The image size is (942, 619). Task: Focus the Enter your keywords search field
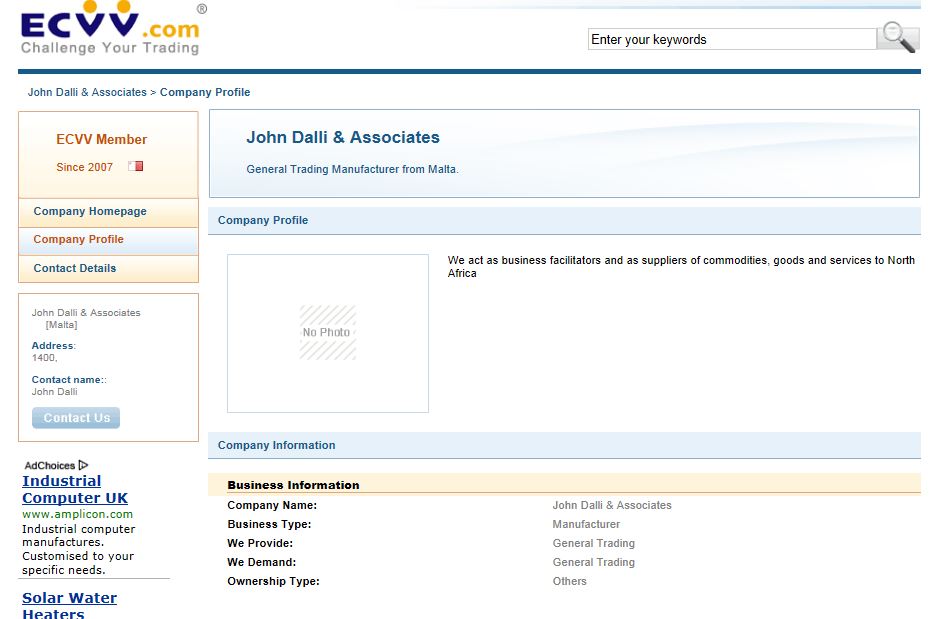click(731, 40)
